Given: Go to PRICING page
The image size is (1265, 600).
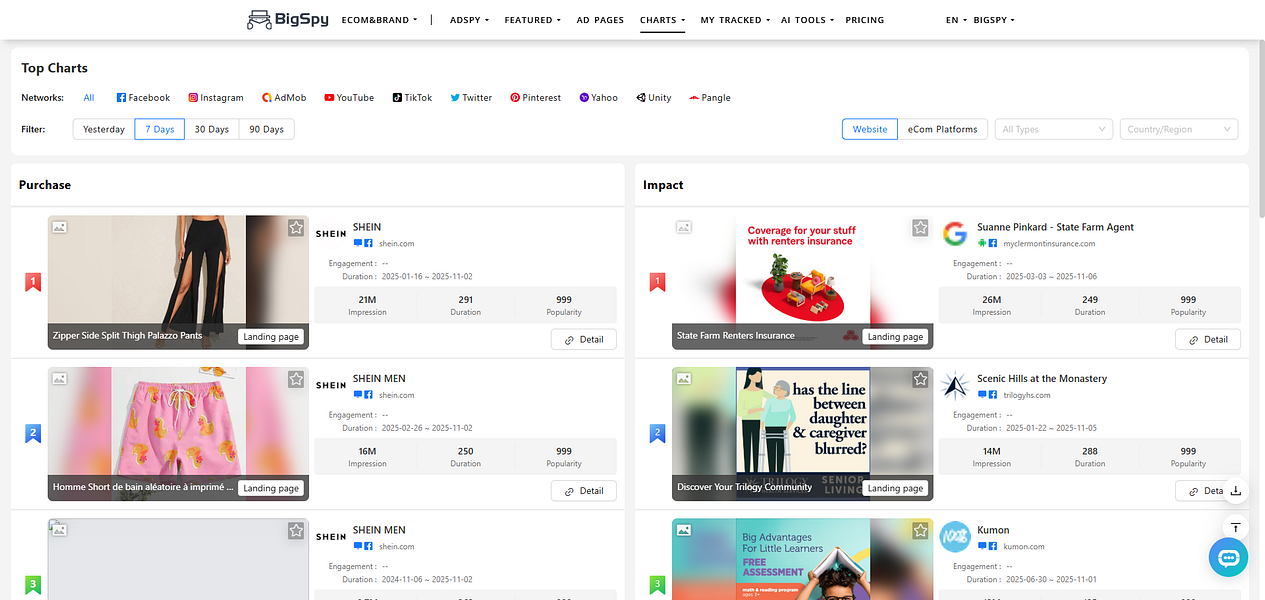Looking at the screenshot, I should [x=864, y=20].
